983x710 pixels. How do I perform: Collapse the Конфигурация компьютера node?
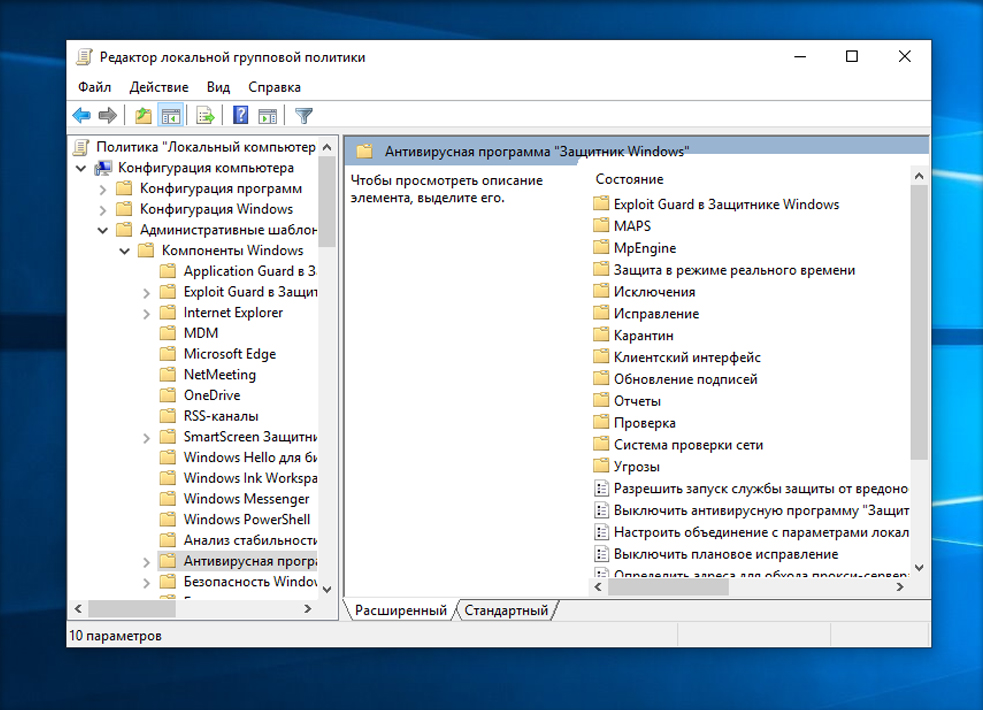pyautogui.click(x=81, y=168)
